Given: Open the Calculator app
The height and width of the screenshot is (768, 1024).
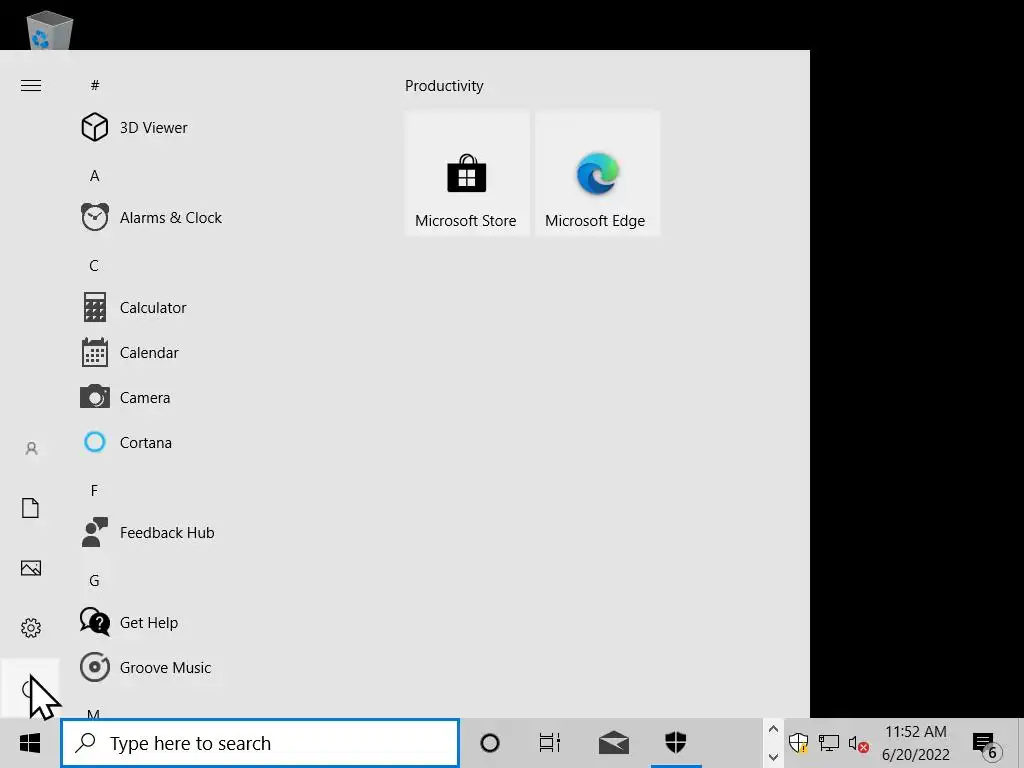Looking at the screenshot, I should click(x=134, y=308).
